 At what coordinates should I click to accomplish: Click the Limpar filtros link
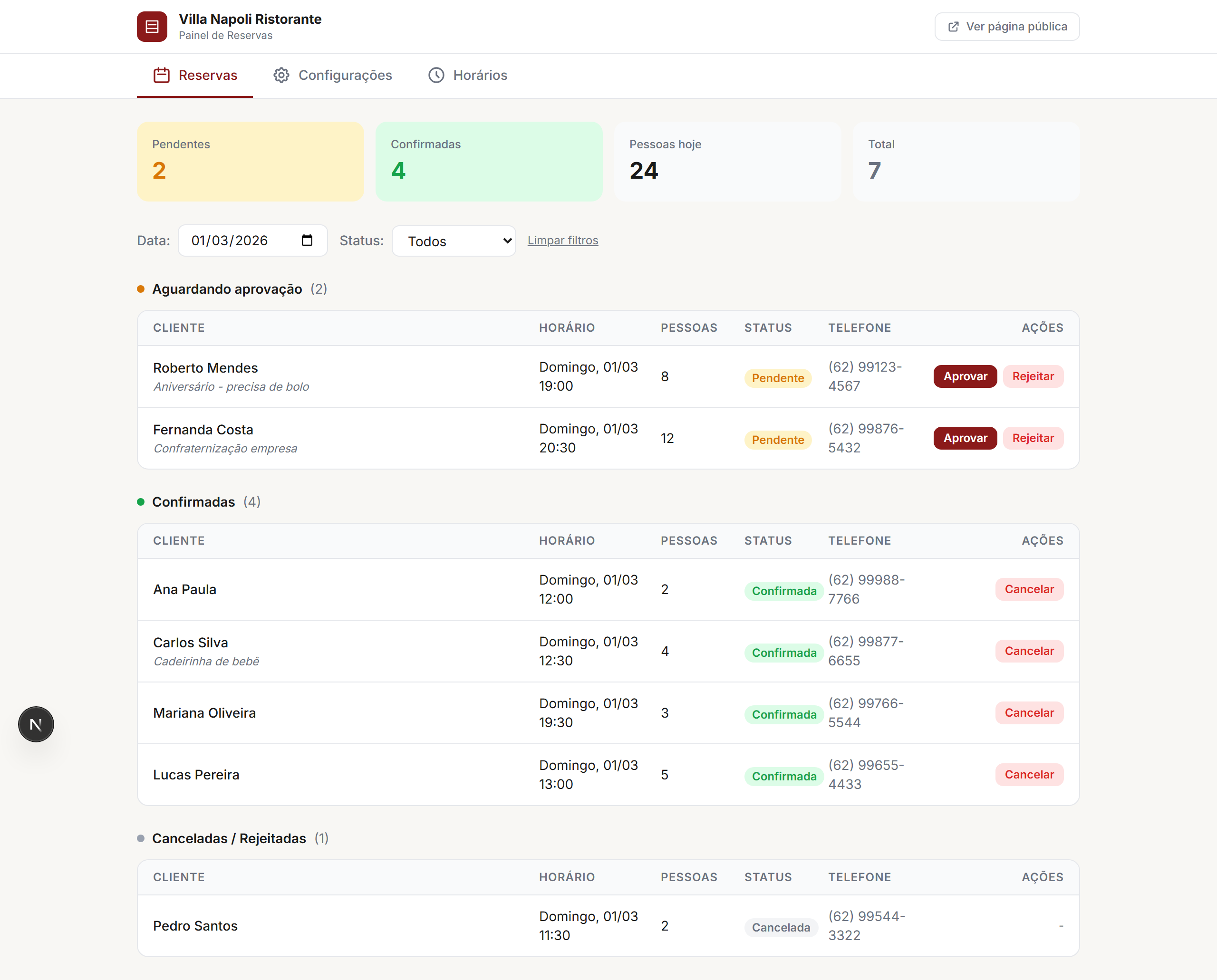tap(562, 240)
